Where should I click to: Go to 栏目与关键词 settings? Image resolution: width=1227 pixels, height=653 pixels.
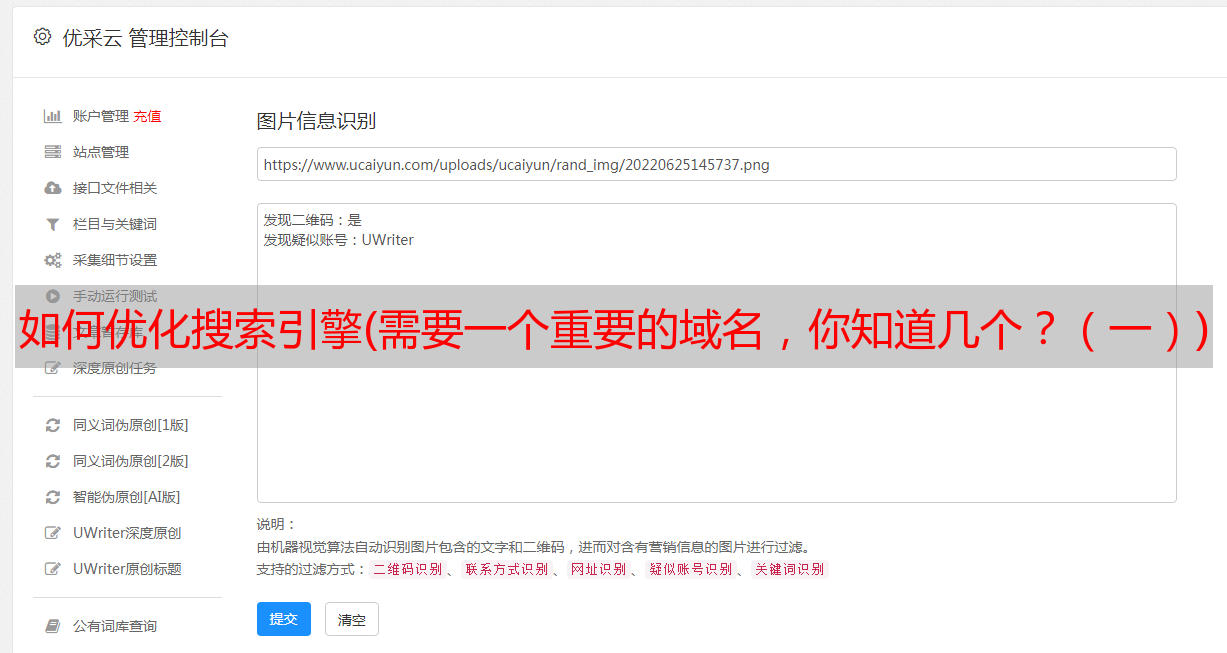pos(115,224)
